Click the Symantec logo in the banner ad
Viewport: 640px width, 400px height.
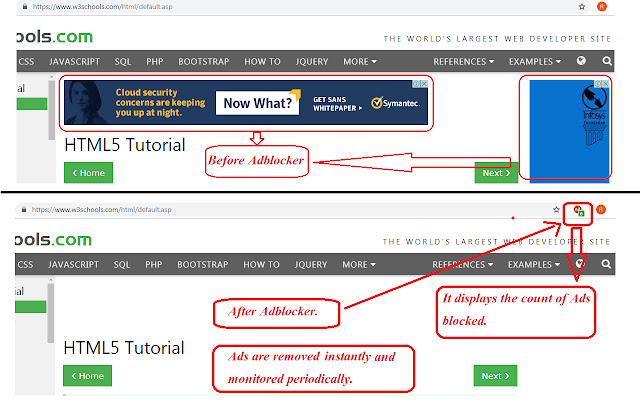(x=395, y=103)
